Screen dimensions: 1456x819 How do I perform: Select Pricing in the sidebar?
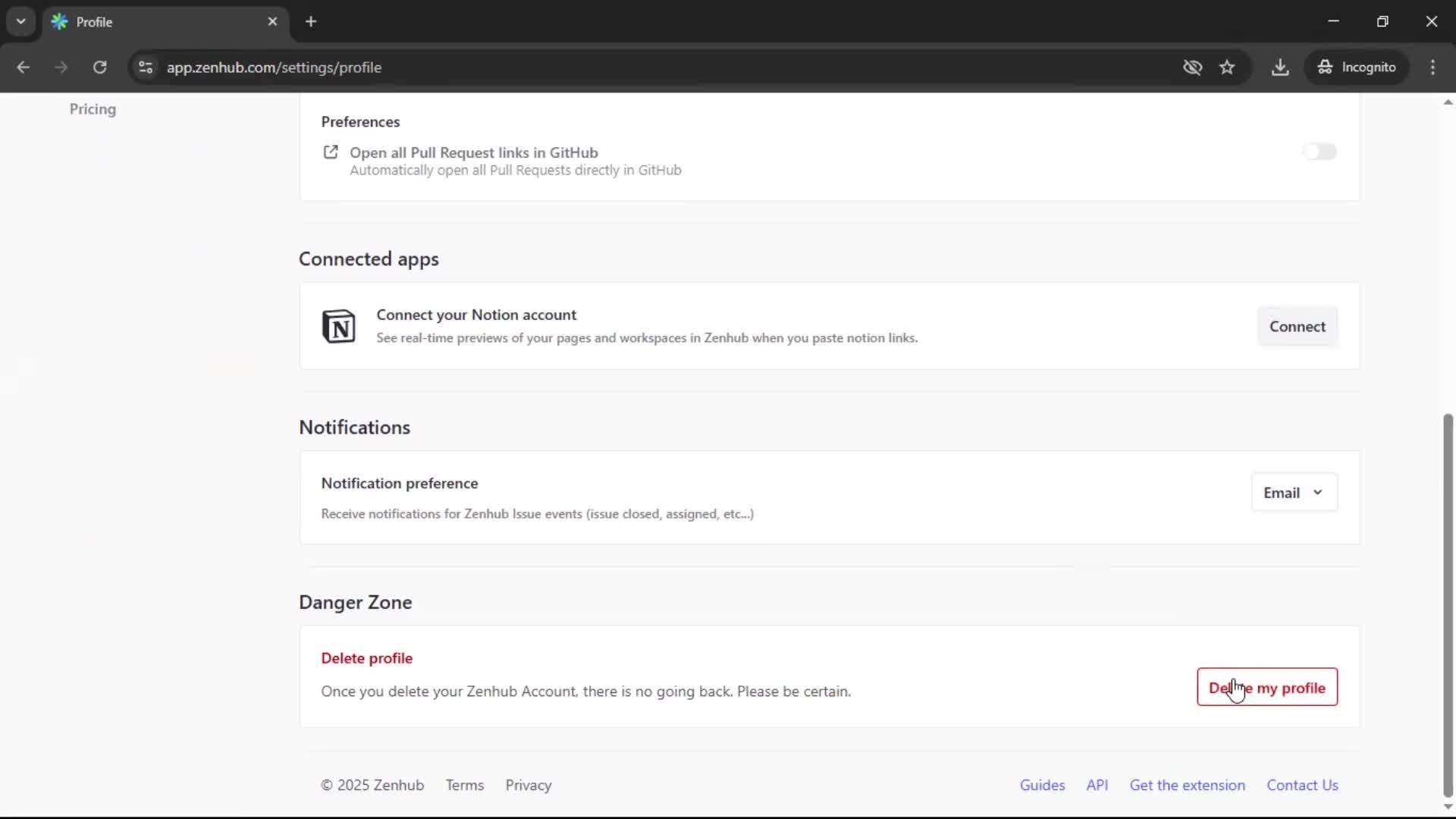(93, 108)
